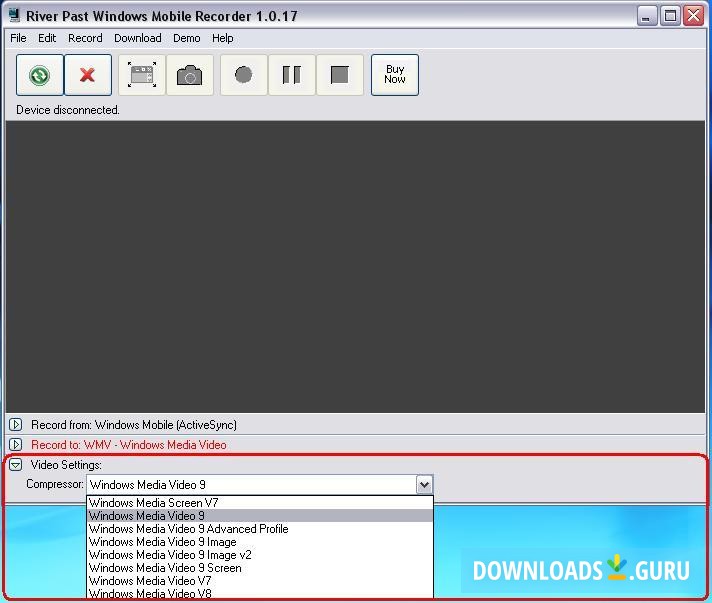Choose Windows Media Video 9 Image option
The height and width of the screenshot is (603, 712).
coord(260,542)
